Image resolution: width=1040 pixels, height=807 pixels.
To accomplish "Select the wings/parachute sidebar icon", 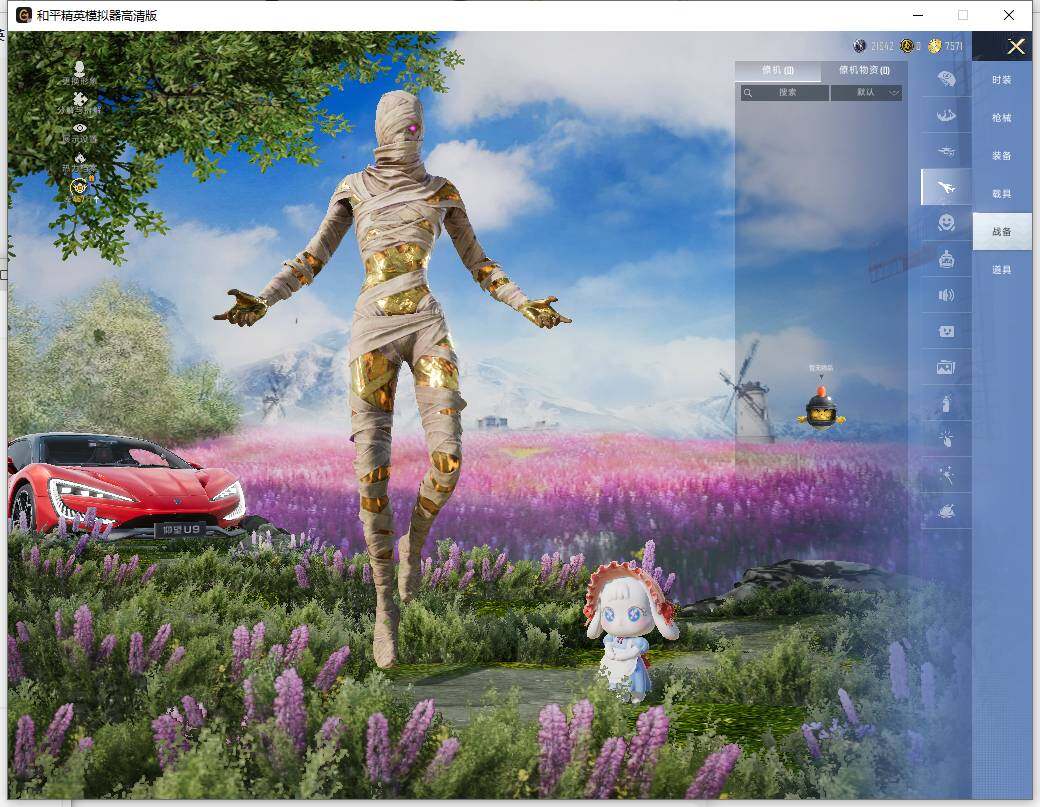I will (946, 115).
